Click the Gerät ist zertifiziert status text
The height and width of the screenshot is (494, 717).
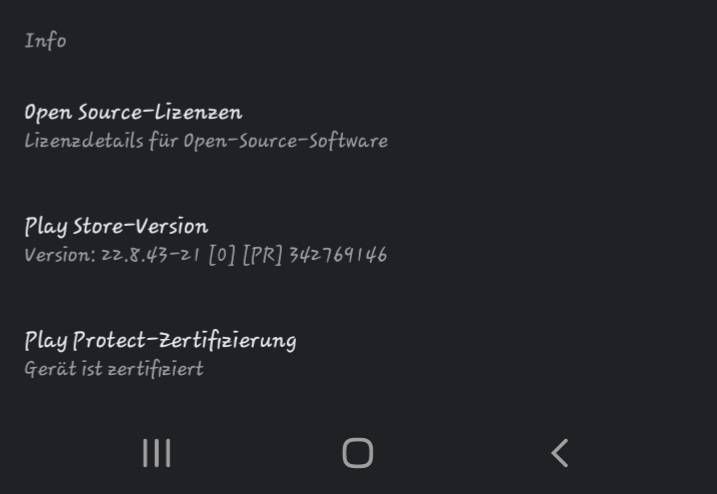(114, 369)
